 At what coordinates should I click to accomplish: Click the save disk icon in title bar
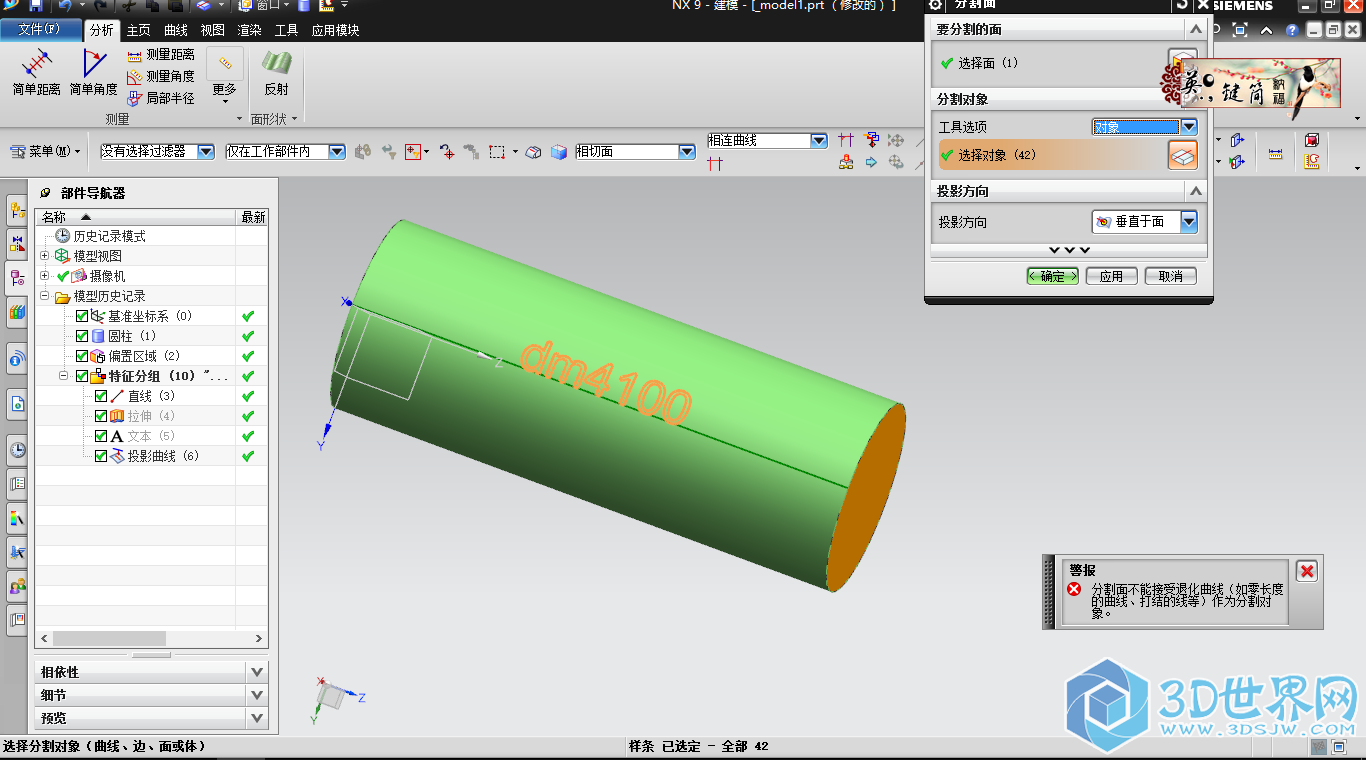(x=35, y=5)
